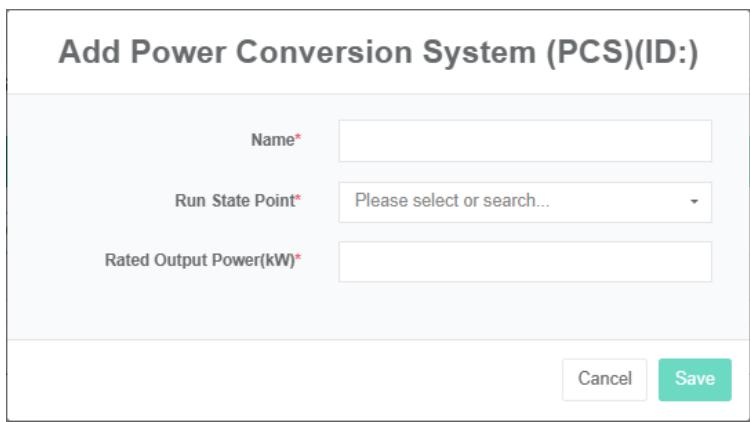Screen dimensions: 750x422
Task: Click the dropdown caret arrow icon
Action: [694, 202]
